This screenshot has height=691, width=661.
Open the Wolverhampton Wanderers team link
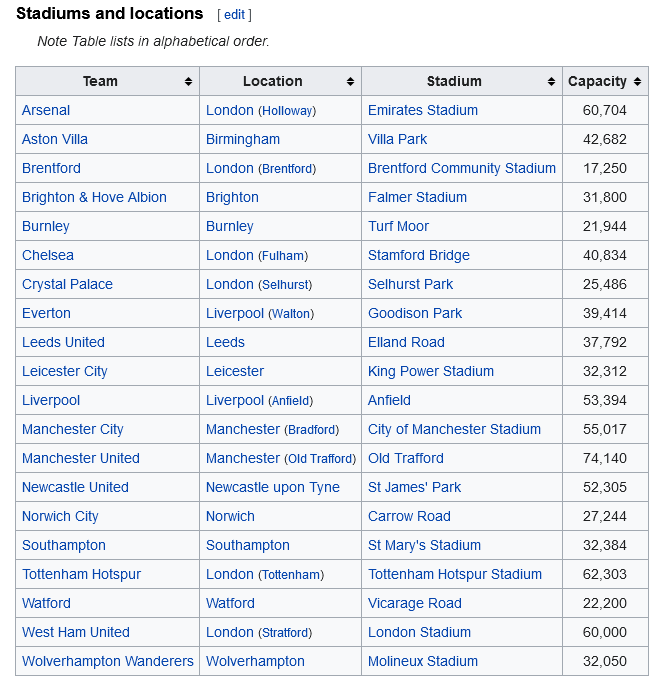108,661
